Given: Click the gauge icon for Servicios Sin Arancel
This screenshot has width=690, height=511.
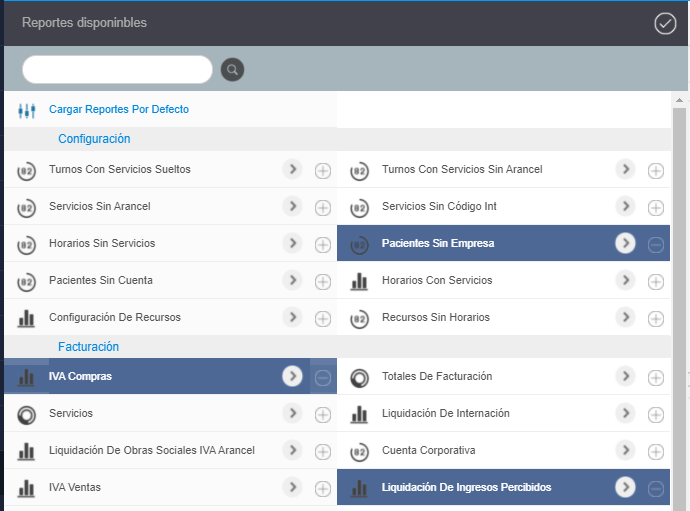Looking at the screenshot, I should point(27,207).
